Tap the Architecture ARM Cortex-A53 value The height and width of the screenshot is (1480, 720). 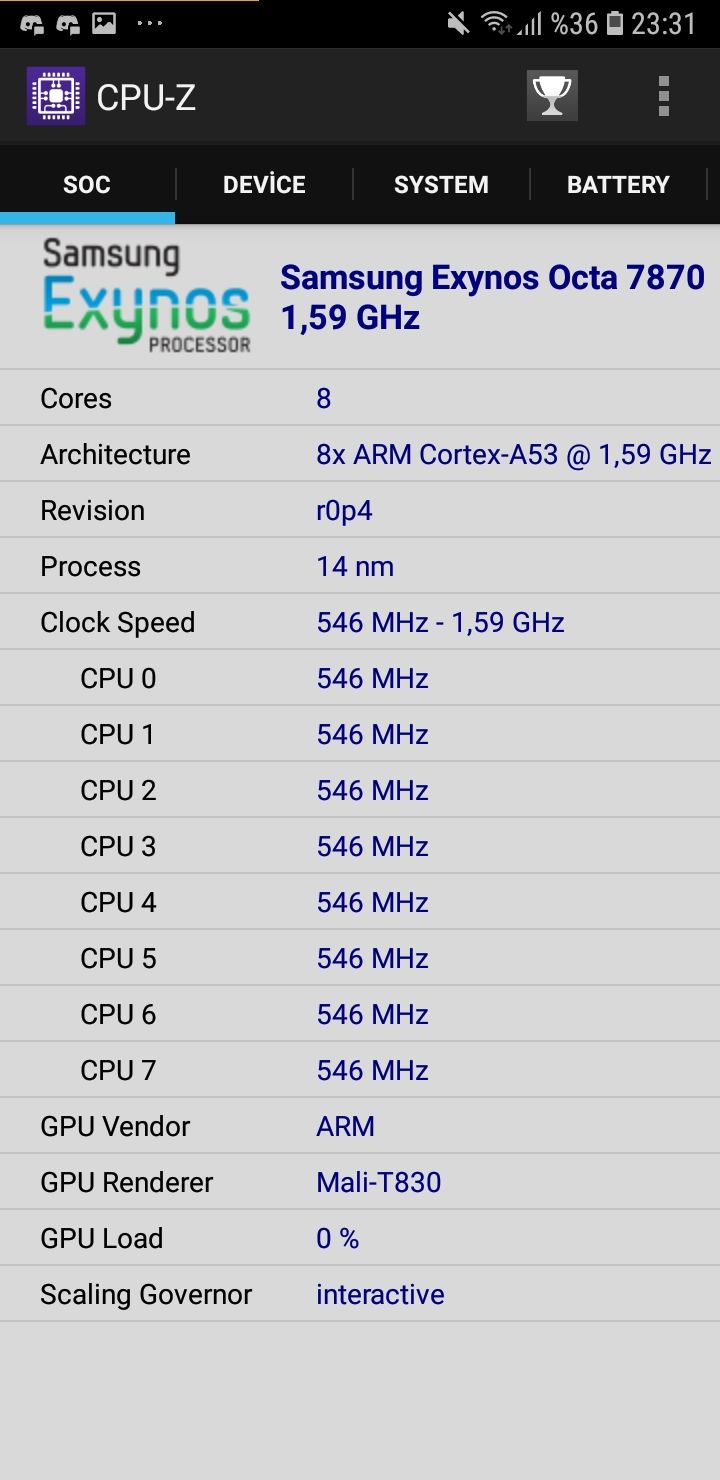click(513, 454)
